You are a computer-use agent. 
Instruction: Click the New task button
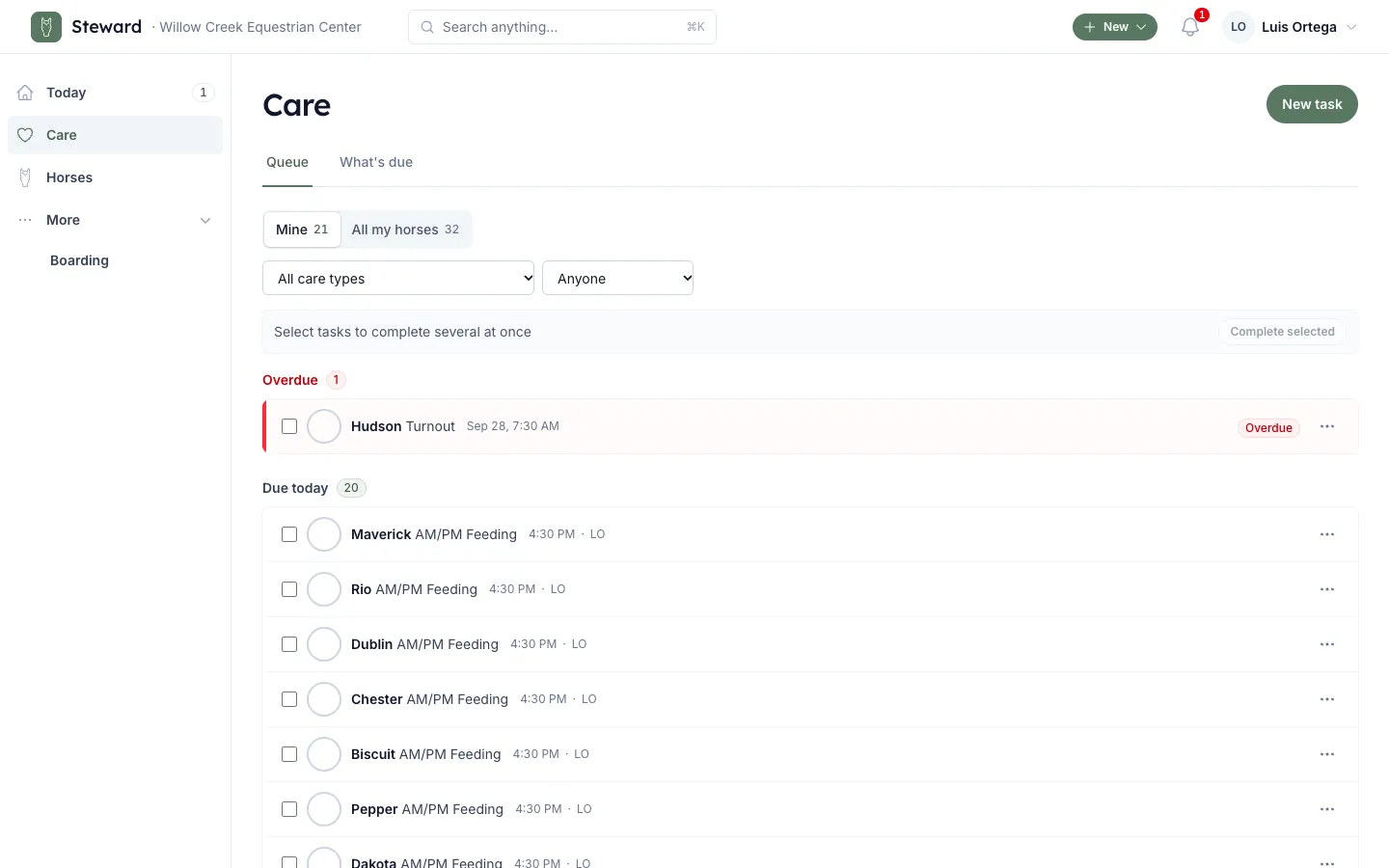point(1312,104)
